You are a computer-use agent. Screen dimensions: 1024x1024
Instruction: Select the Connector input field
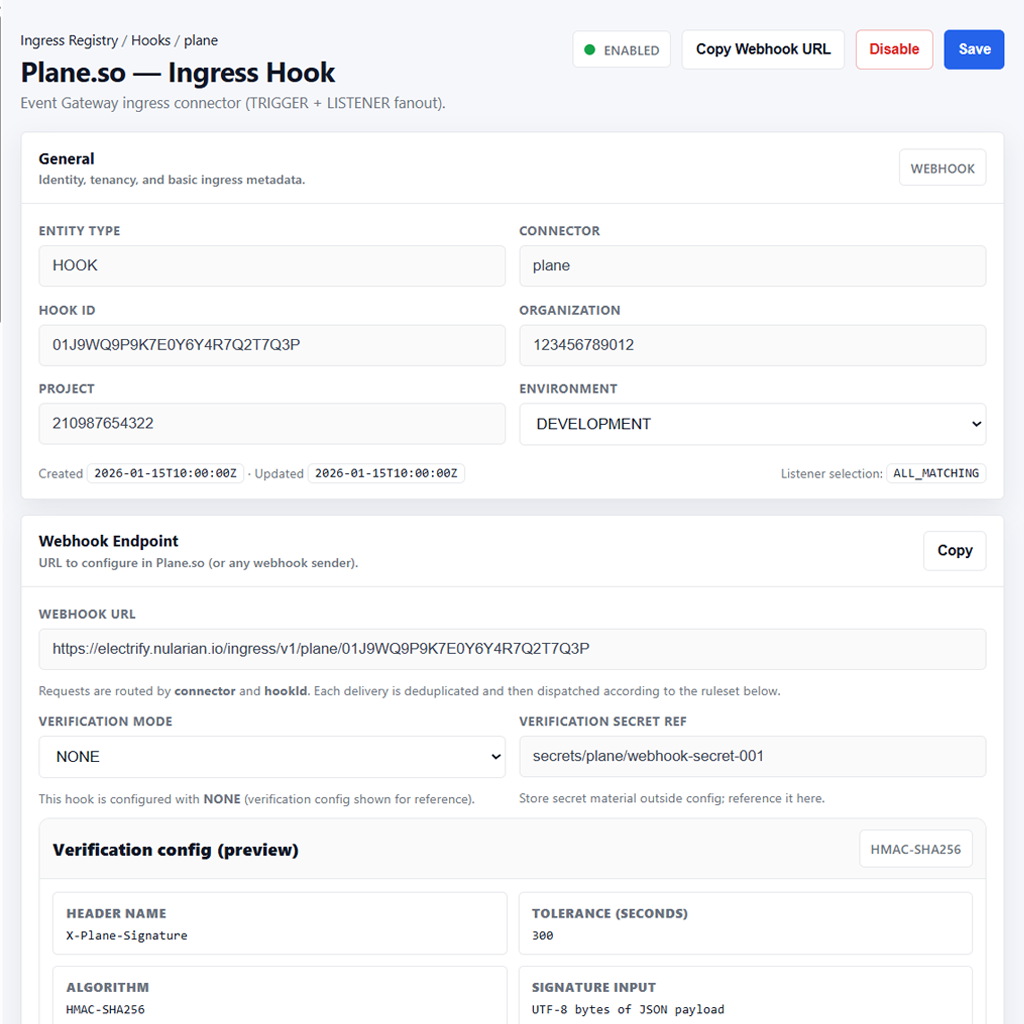[752, 266]
